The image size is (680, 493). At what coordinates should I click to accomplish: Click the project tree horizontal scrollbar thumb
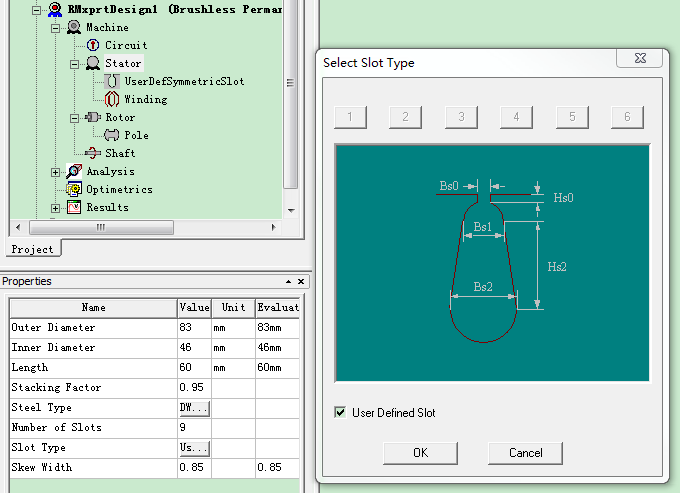click(x=101, y=227)
